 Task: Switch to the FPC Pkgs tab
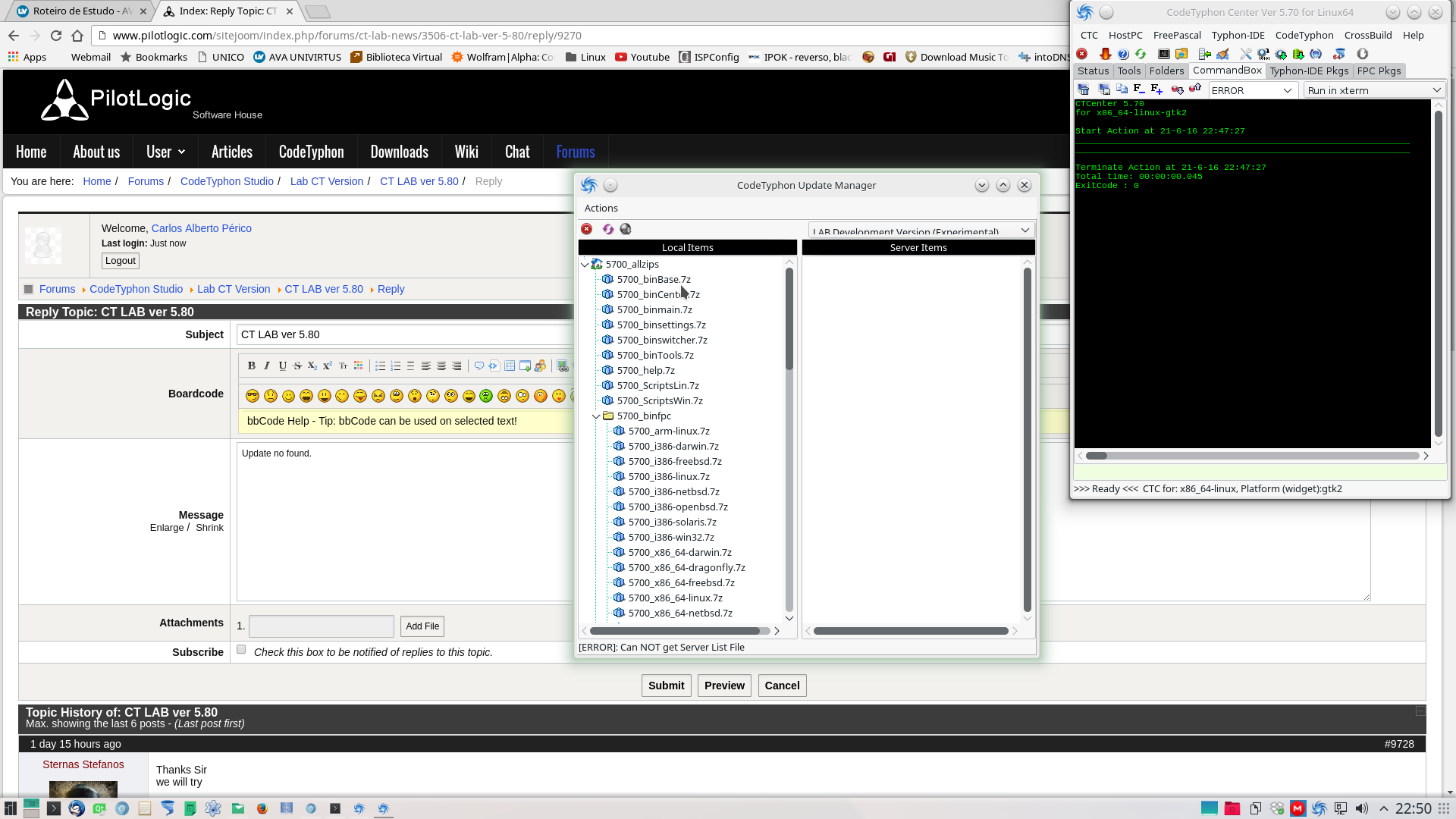1379,71
